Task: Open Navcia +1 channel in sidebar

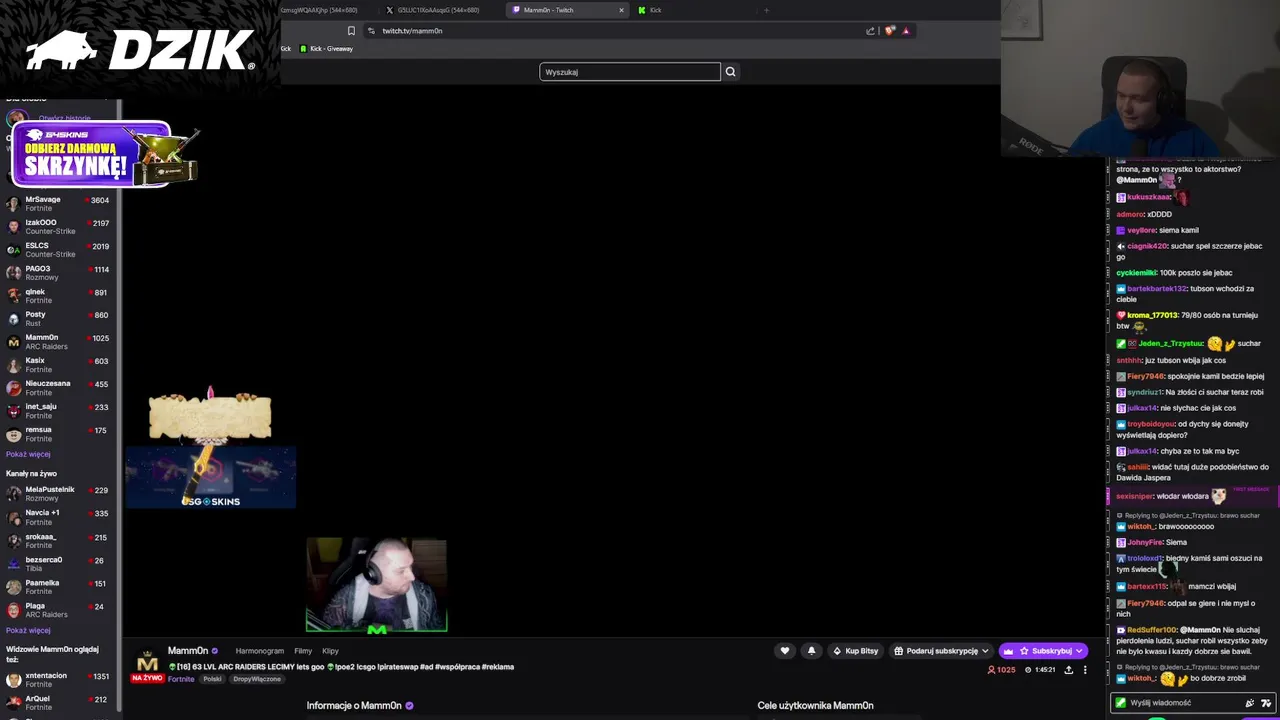Action: pyautogui.click(x=59, y=517)
